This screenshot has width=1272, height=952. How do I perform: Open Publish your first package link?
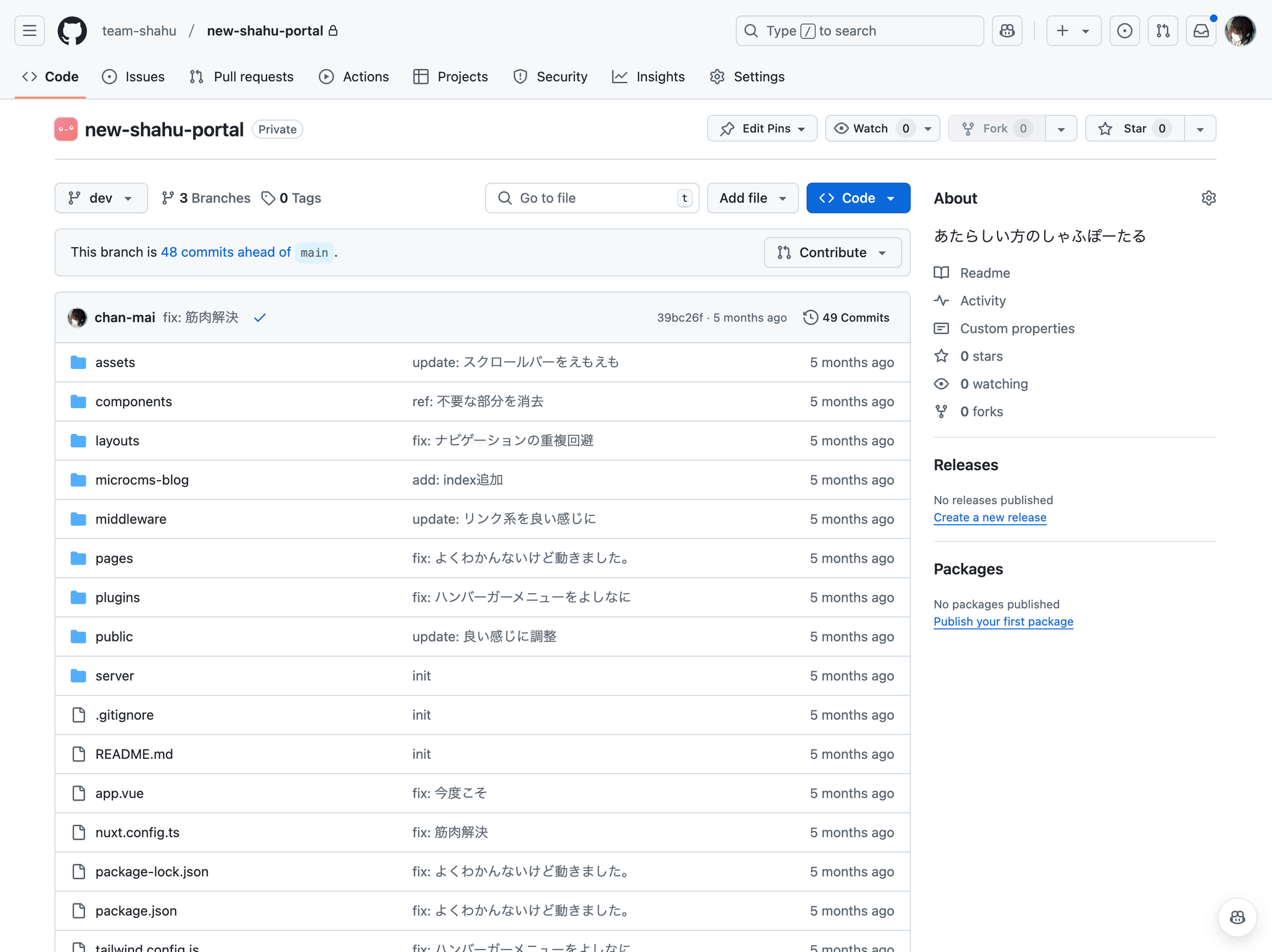point(1003,622)
